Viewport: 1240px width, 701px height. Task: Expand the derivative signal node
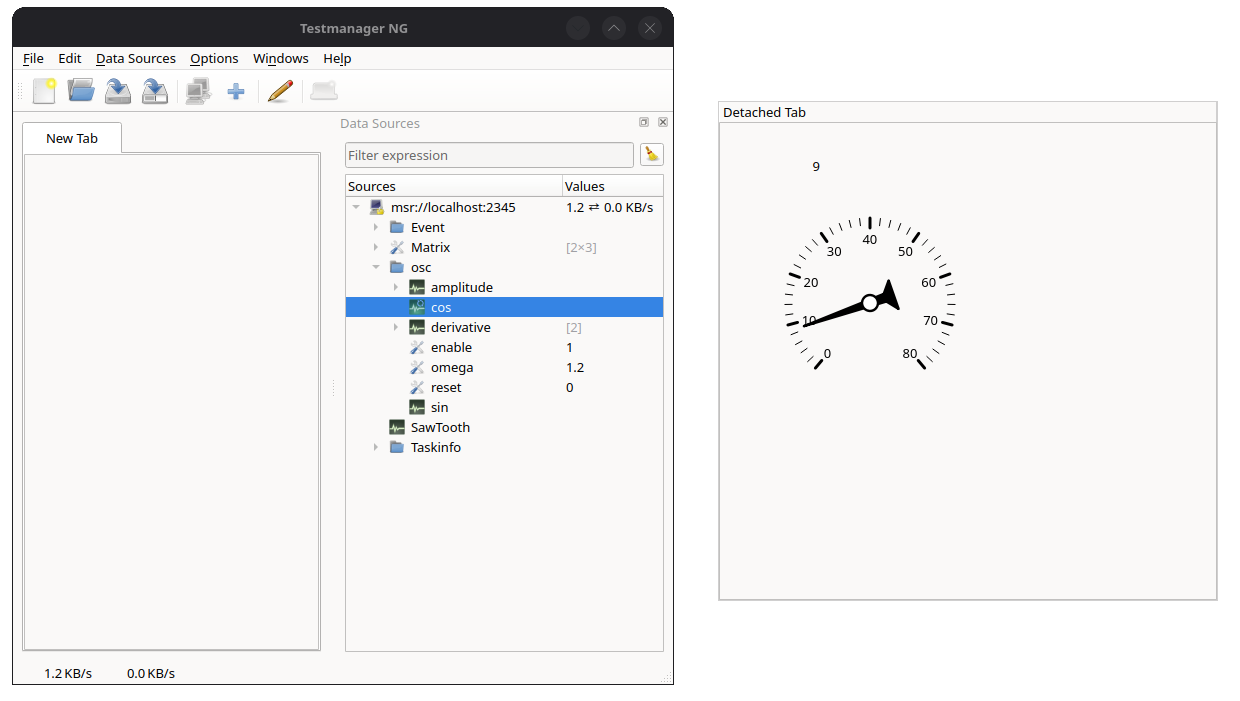point(396,327)
